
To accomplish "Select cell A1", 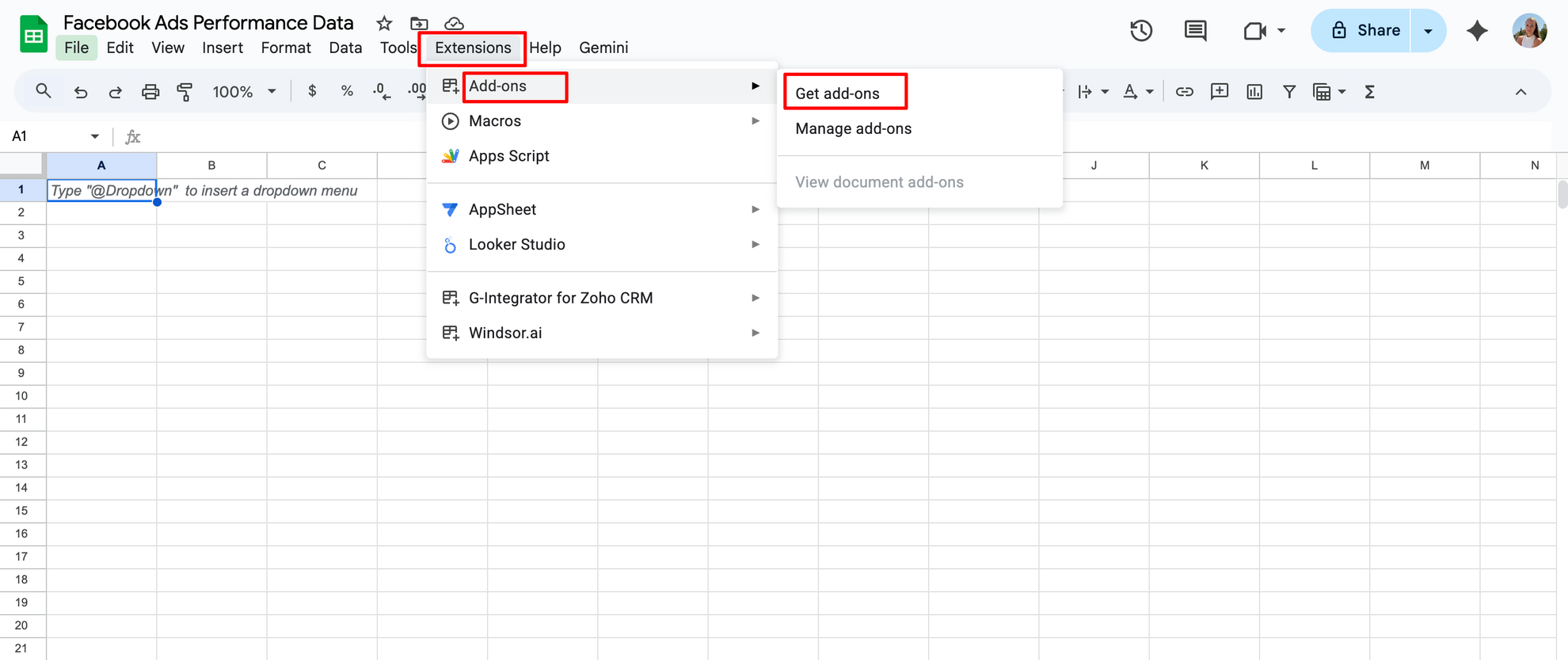I will 101,190.
